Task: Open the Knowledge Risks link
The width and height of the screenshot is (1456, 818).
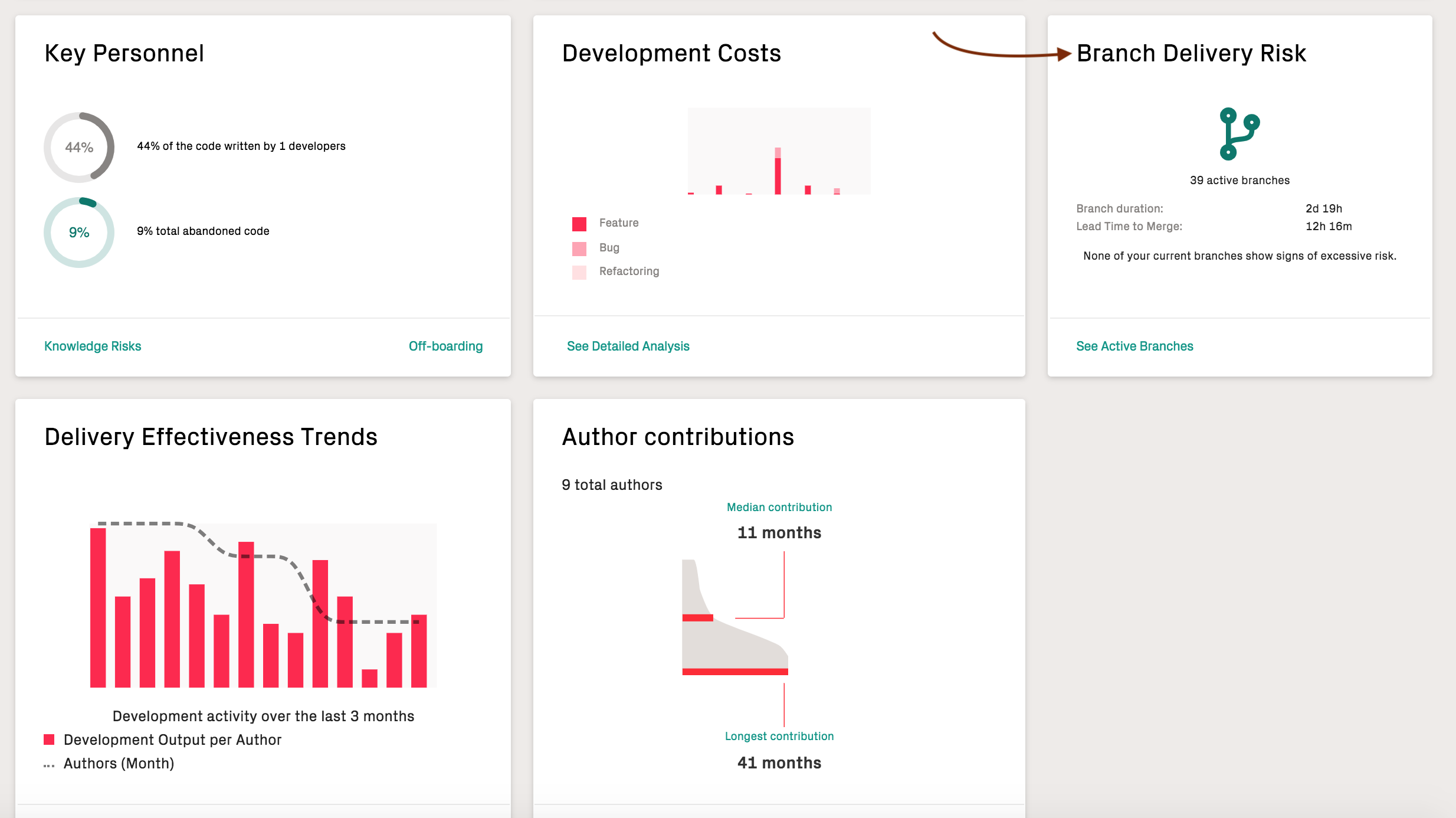Action: click(x=93, y=346)
